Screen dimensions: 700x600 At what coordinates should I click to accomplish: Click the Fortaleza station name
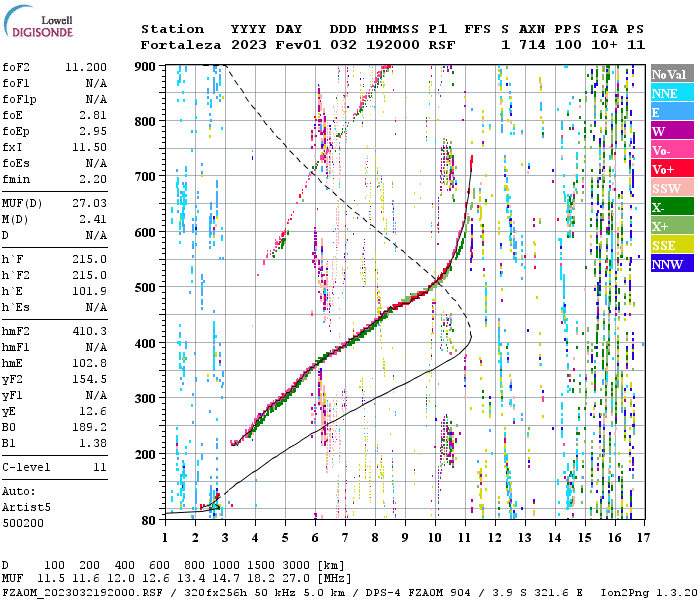coord(181,45)
